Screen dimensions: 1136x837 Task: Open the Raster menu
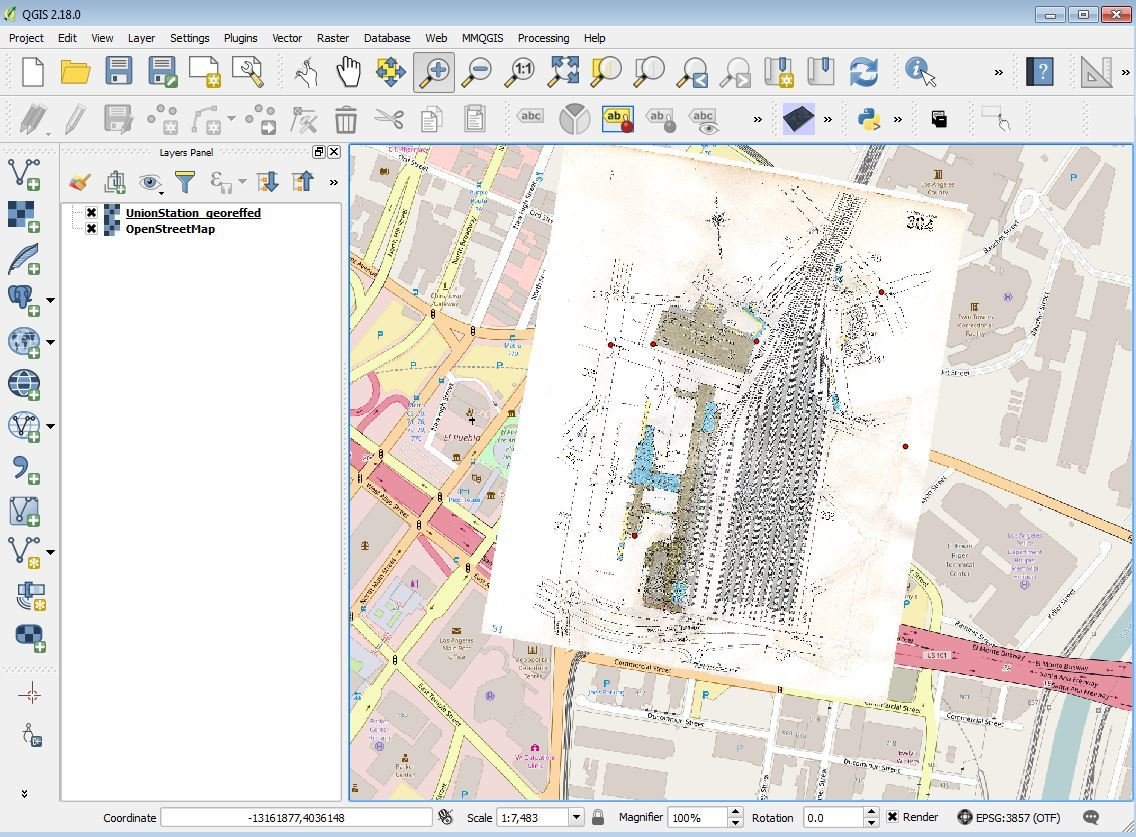pos(333,38)
